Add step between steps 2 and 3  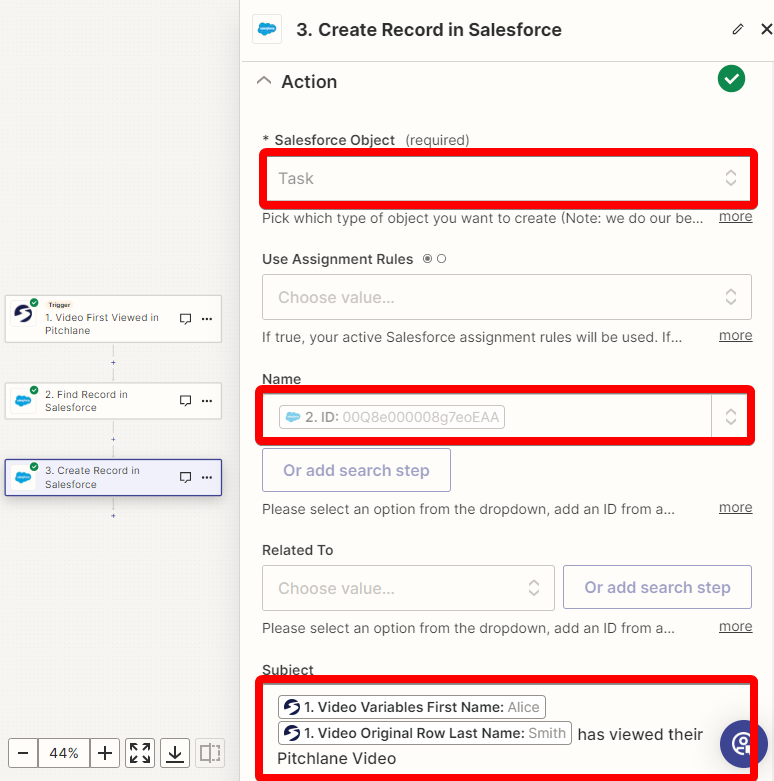114,439
